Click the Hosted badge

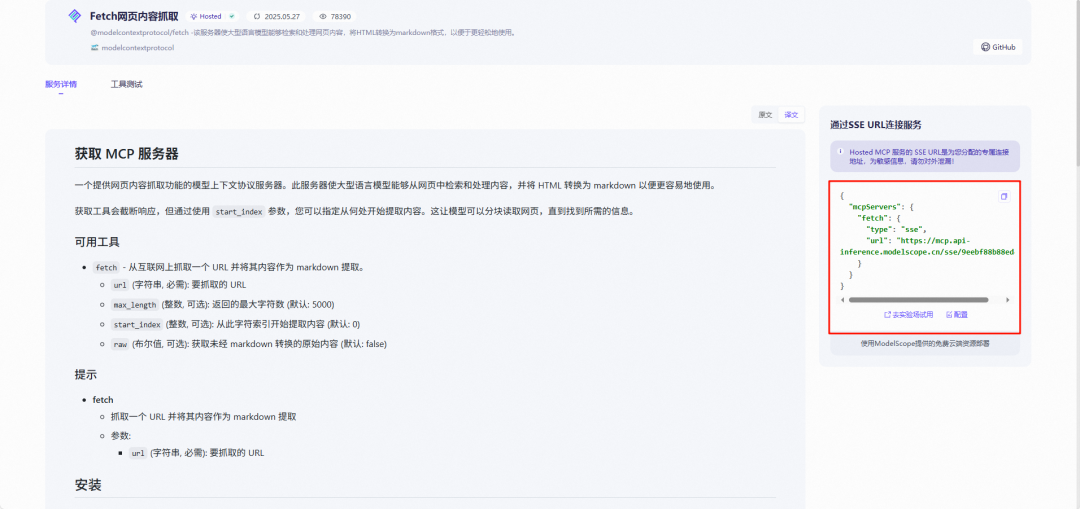pyautogui.click(x=211, y=16)
